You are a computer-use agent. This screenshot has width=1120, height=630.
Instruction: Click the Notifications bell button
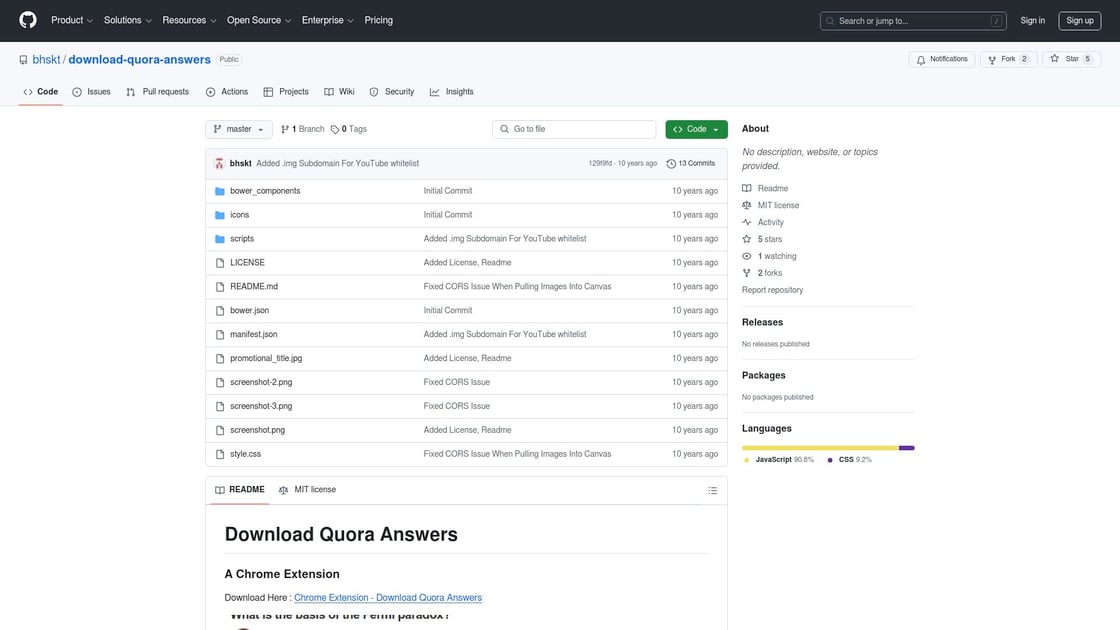click(941, 59)
